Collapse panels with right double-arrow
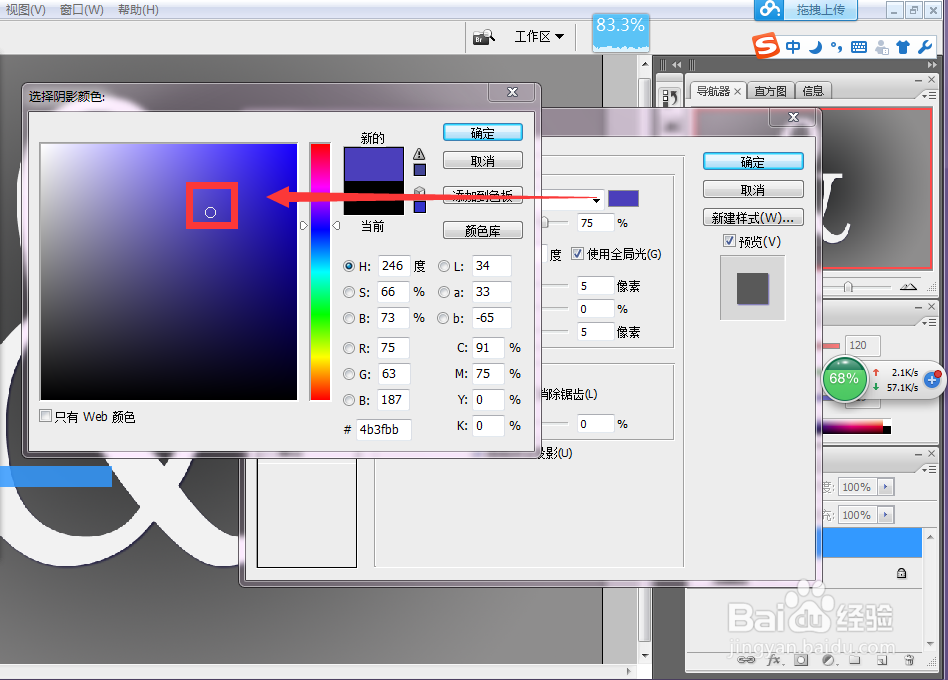Screen dimensions: 948x680 [932, 64]
